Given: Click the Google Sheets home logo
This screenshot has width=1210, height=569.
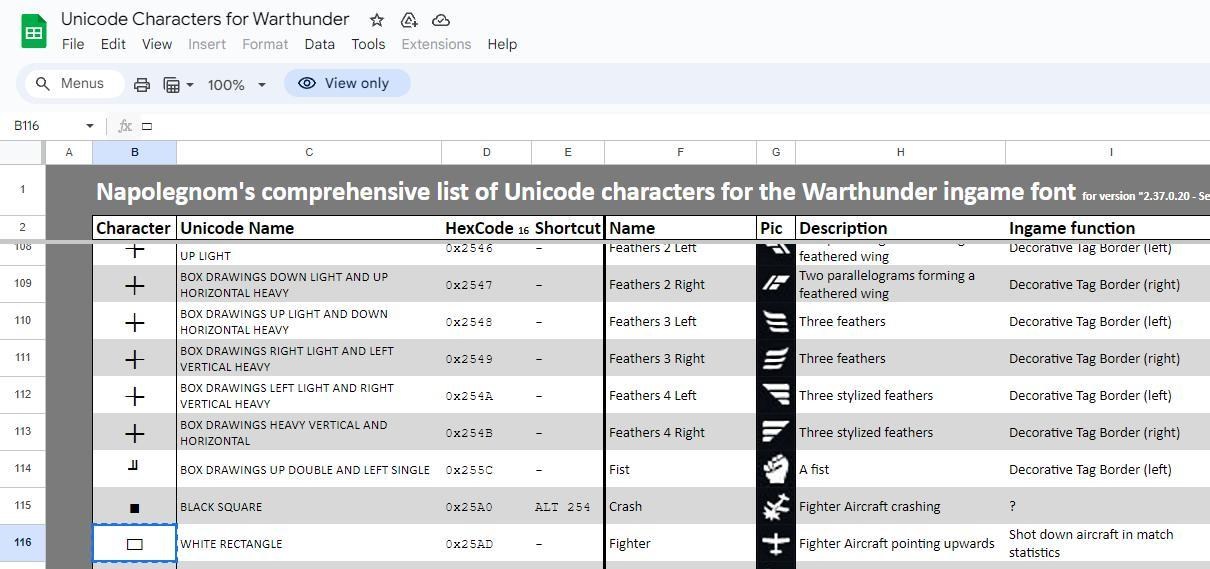Looking at the screenshot, I should point(34,31).
